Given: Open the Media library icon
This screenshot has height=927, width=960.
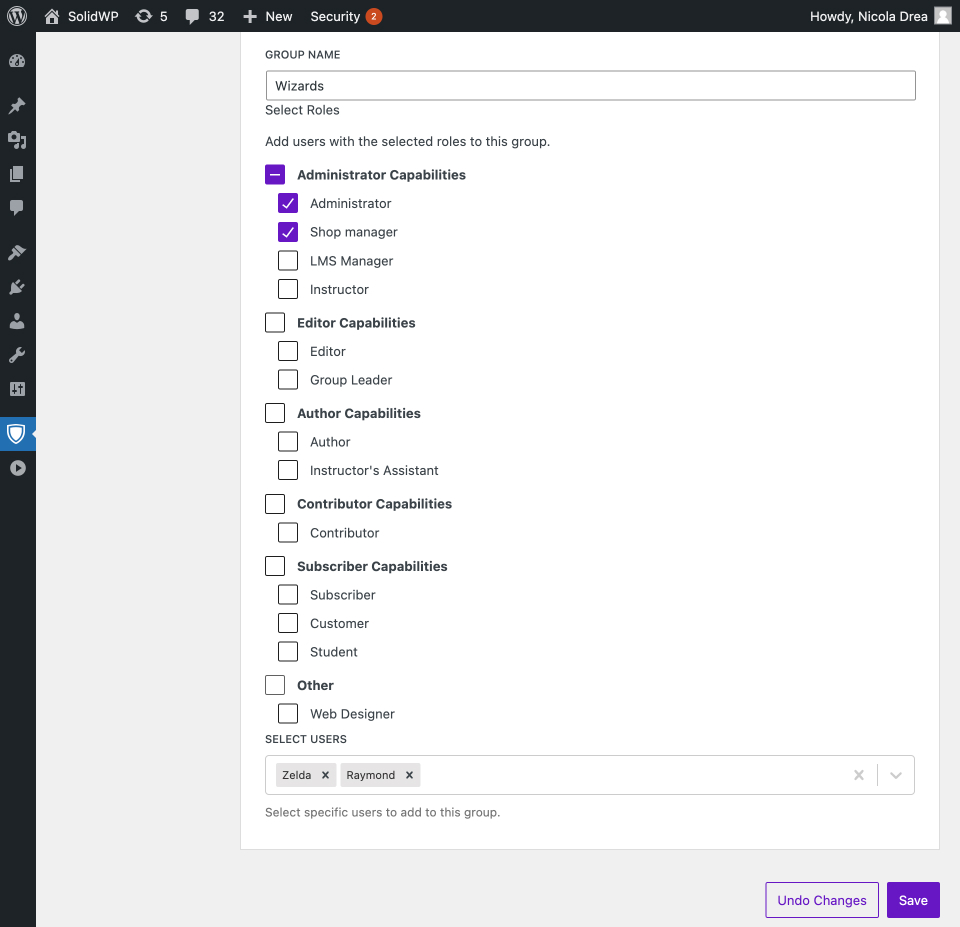Looking at the screenshot, I should [x=17, y=140].
